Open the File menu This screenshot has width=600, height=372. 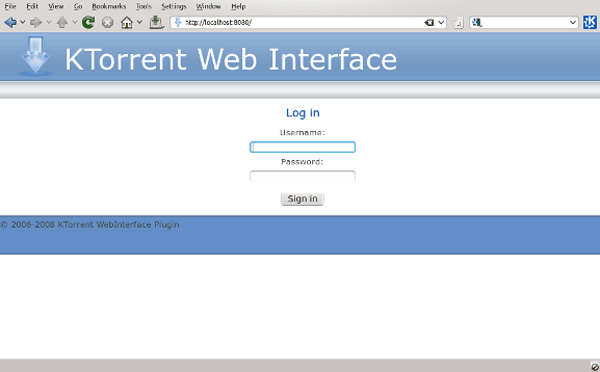click(x=10, y=7)
